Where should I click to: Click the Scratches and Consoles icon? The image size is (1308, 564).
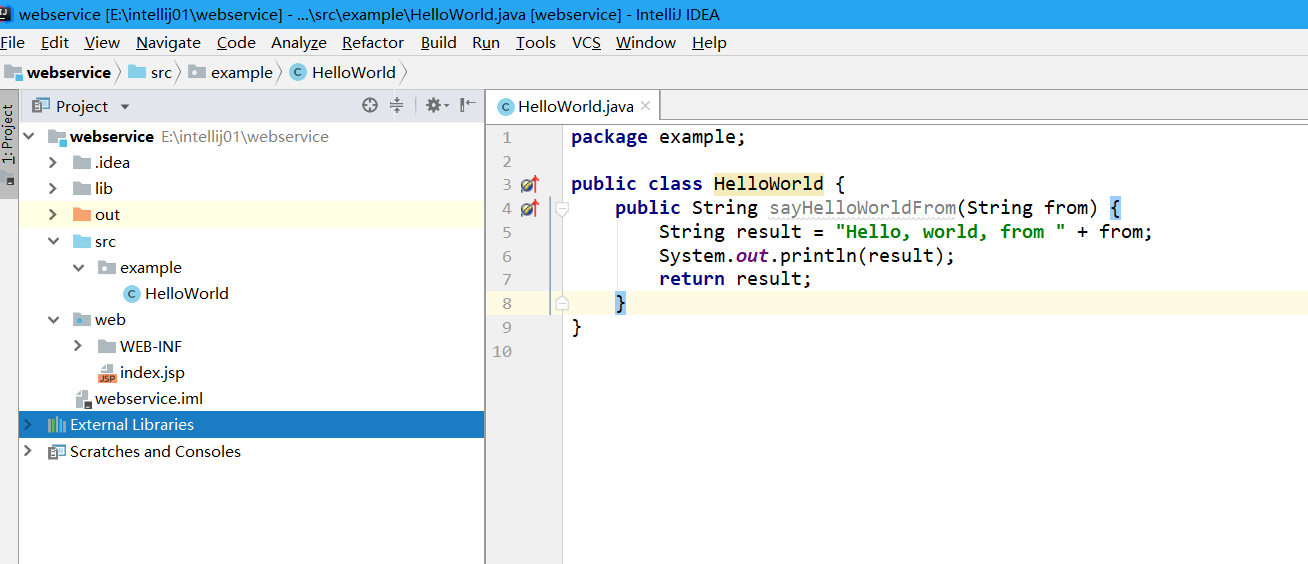(x=57, y=452)
